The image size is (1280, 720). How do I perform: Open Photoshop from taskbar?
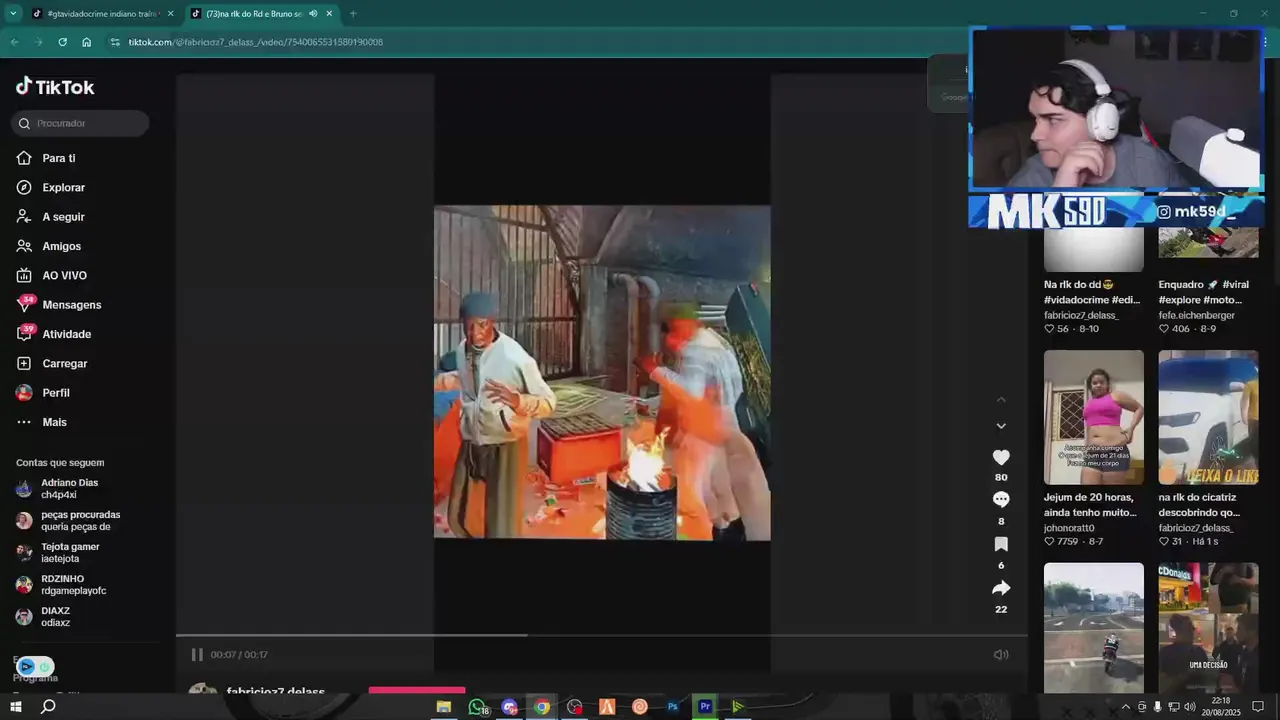[673, 707]
